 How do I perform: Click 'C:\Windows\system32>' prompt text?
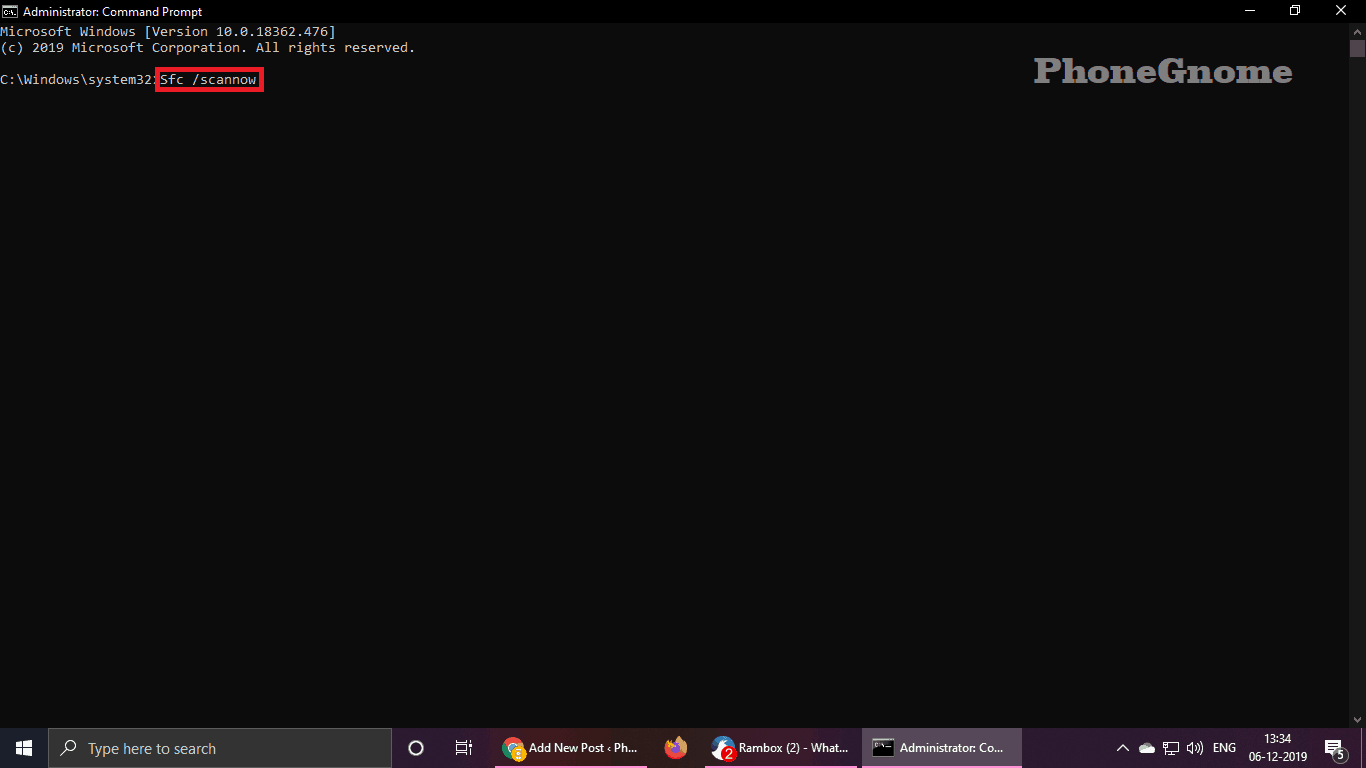pyautogui.click(x=79, y=79)
